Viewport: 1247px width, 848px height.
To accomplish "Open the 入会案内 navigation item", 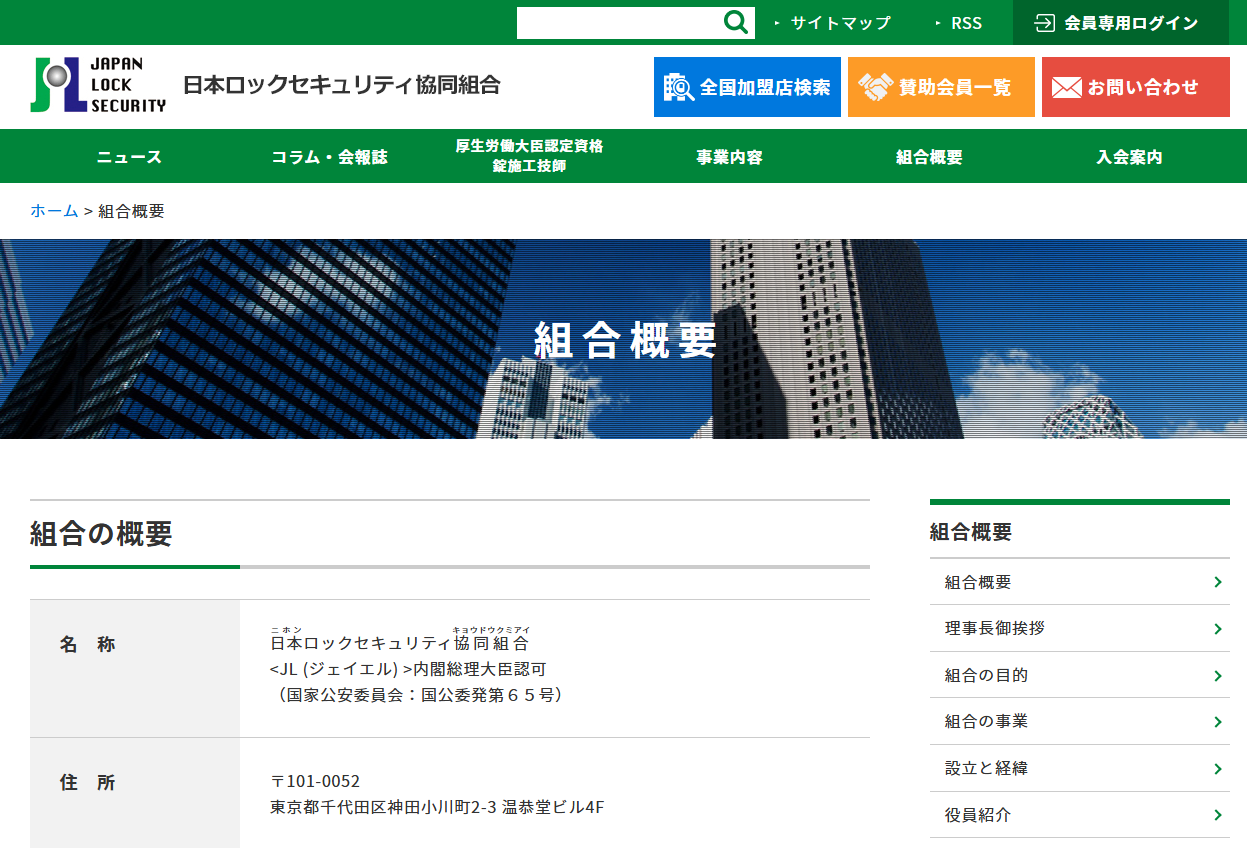I will (1126, 156).
